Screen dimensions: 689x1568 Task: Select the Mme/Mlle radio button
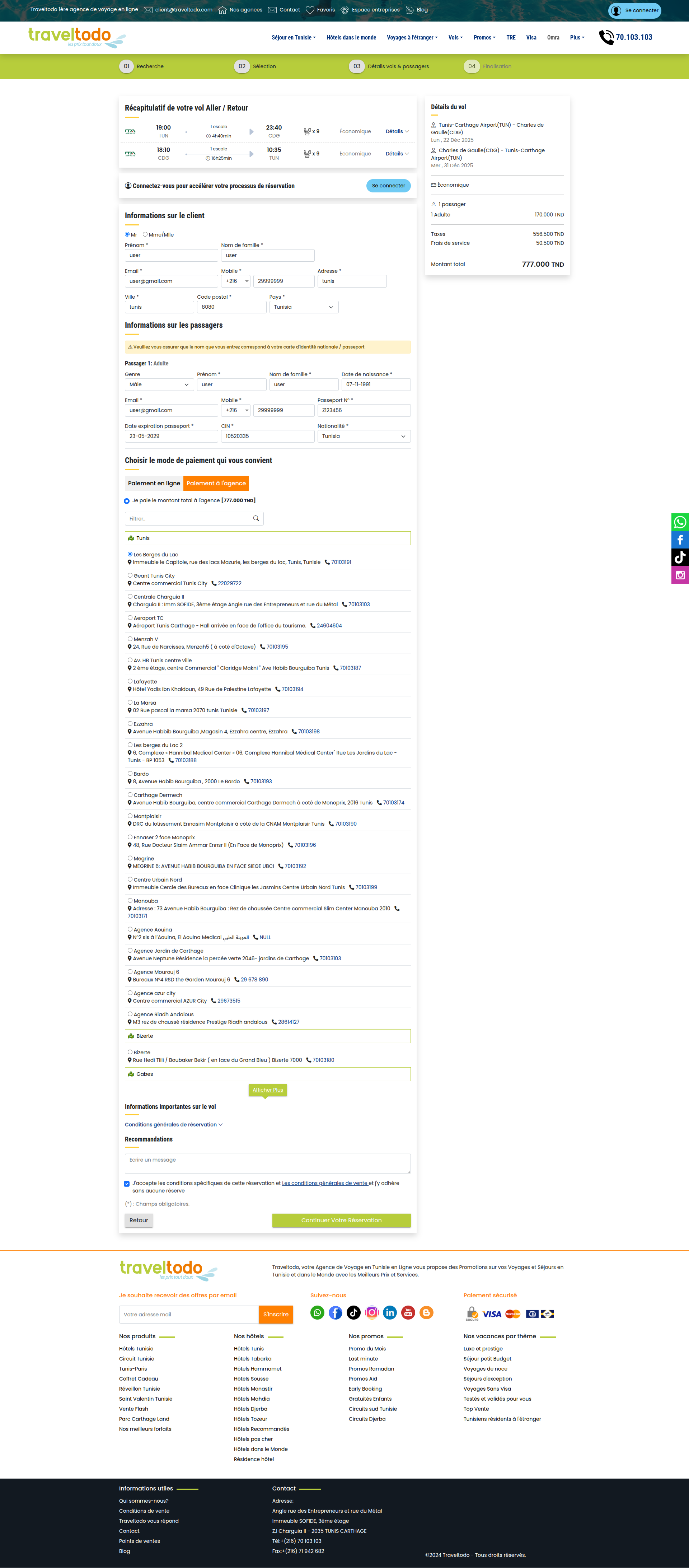(145, 234)
